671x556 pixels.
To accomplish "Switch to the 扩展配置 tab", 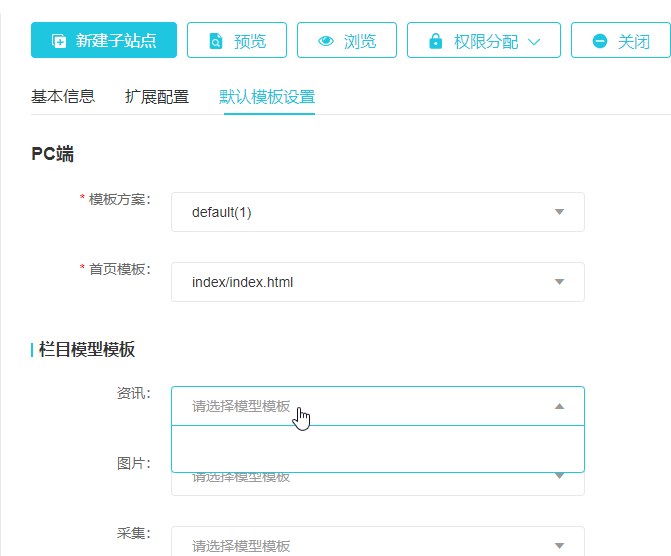I will [157, 97].
